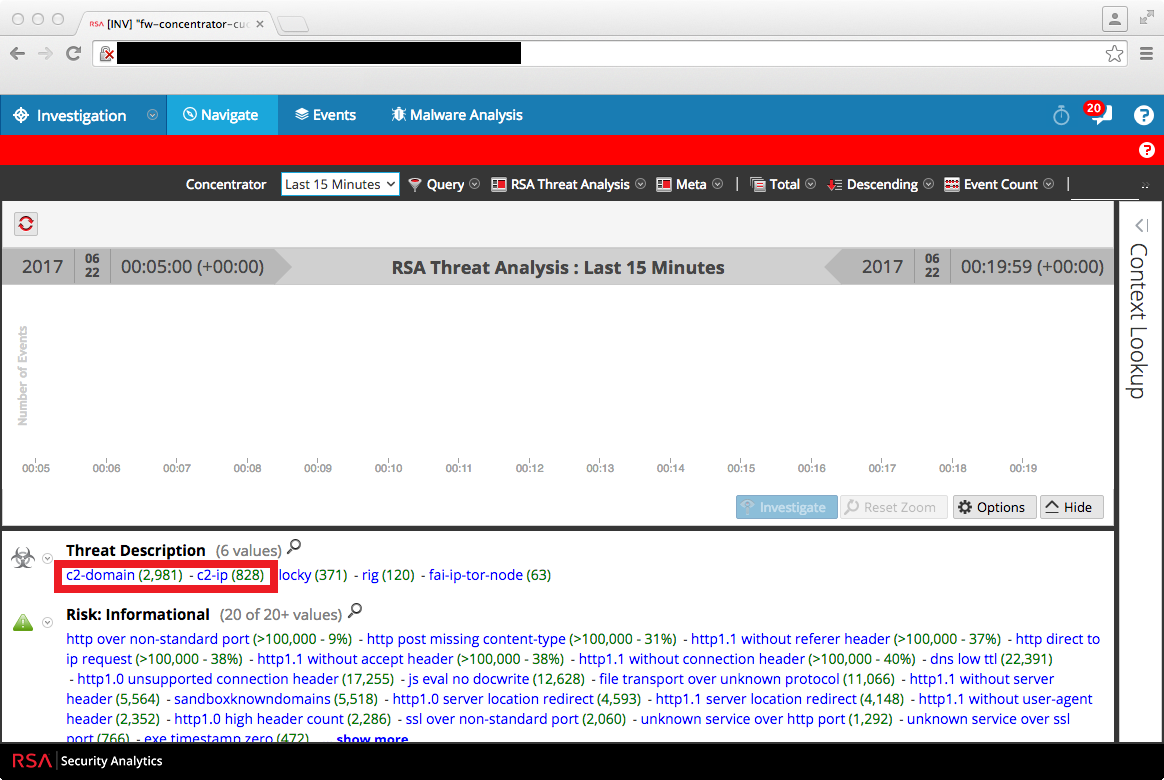The height and width of the screenshot is (780, 1164).
Task: Reload the page in browser
Action: tap(73, 54)
